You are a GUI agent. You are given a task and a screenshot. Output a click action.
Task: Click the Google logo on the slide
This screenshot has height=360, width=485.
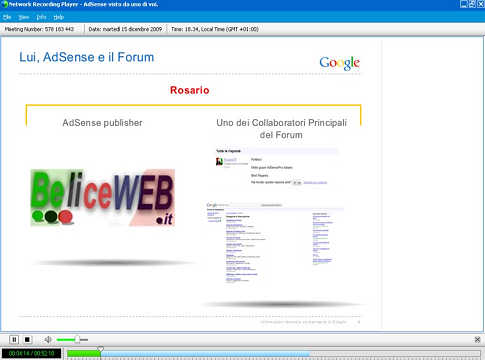[x=339, y=63]
